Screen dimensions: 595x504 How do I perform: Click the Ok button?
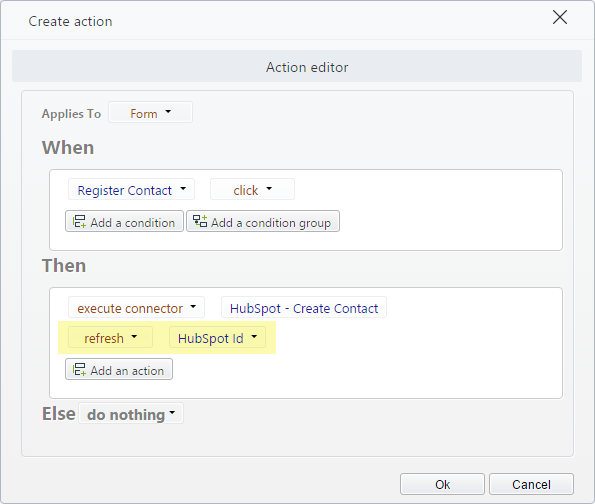point(442,484)
